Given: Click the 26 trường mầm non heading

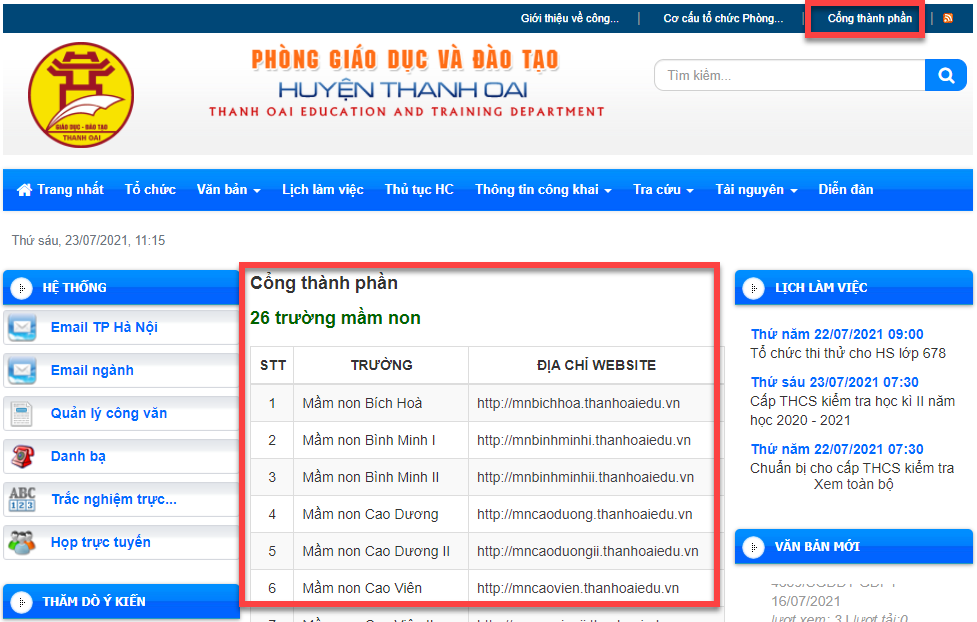Looking at the screenshot, I should (x=335, y=318).
